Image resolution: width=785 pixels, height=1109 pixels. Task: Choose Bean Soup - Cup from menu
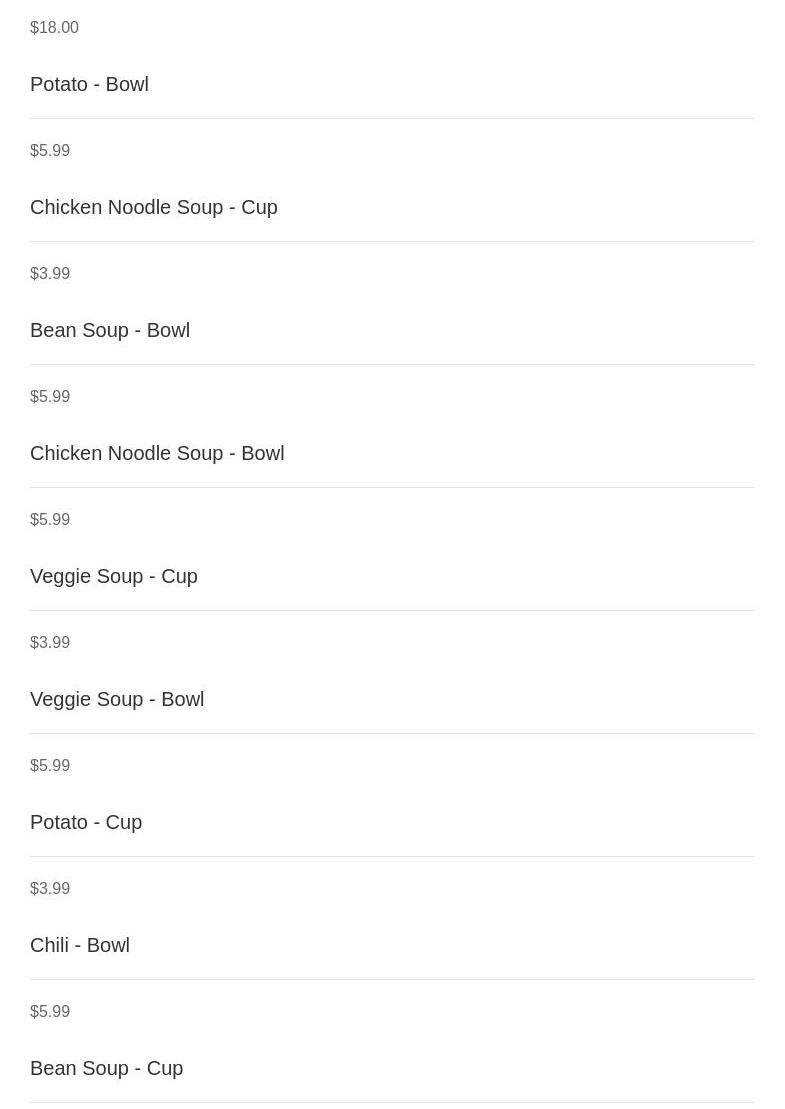106,1069
